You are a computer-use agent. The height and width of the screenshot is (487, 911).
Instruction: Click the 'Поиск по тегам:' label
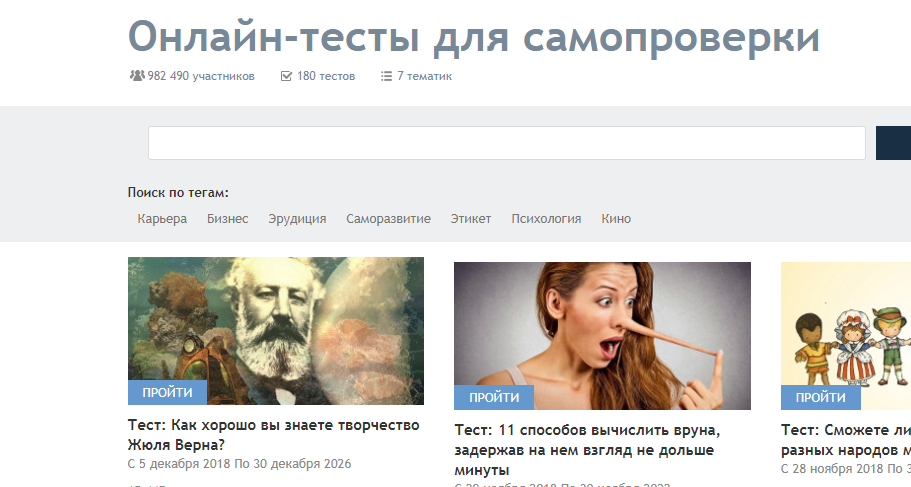(178, 192)
